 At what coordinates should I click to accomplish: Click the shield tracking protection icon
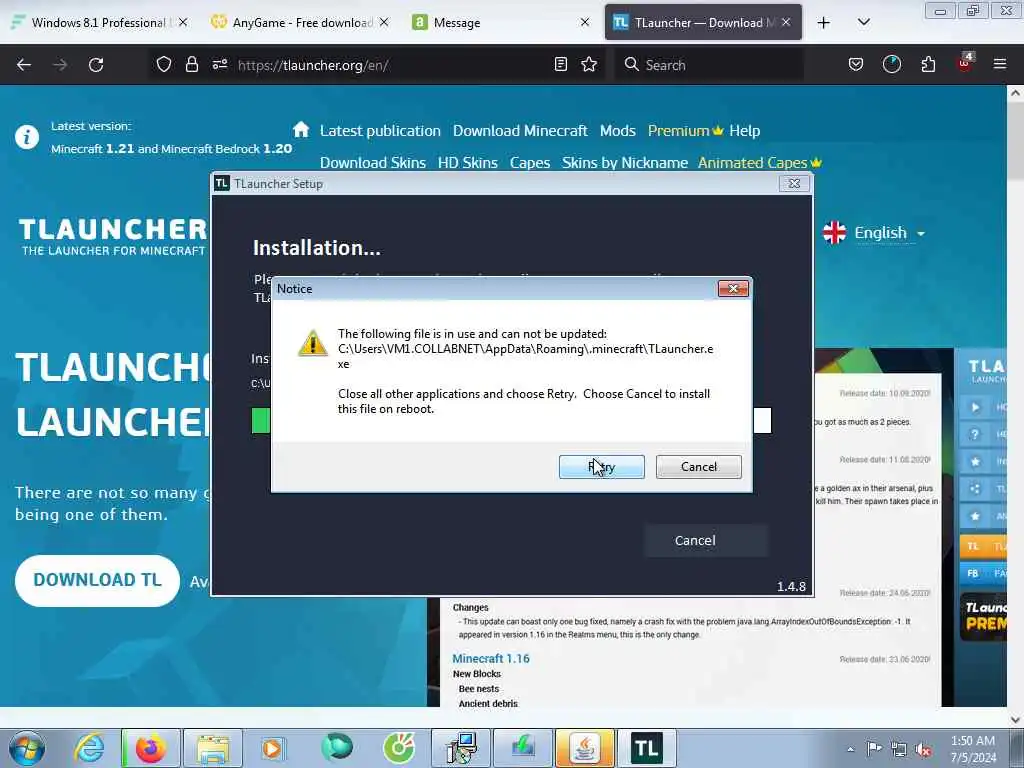click(163, 65)
